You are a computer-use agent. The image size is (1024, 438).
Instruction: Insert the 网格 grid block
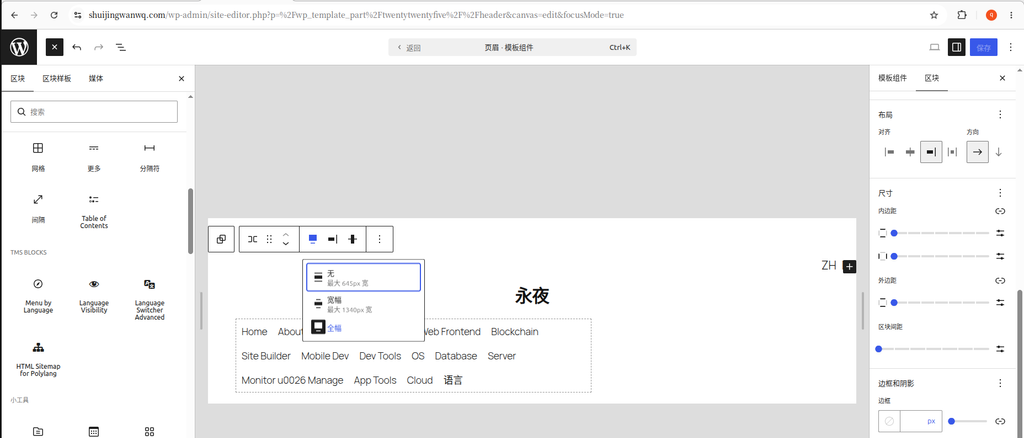tap(38, 157)
